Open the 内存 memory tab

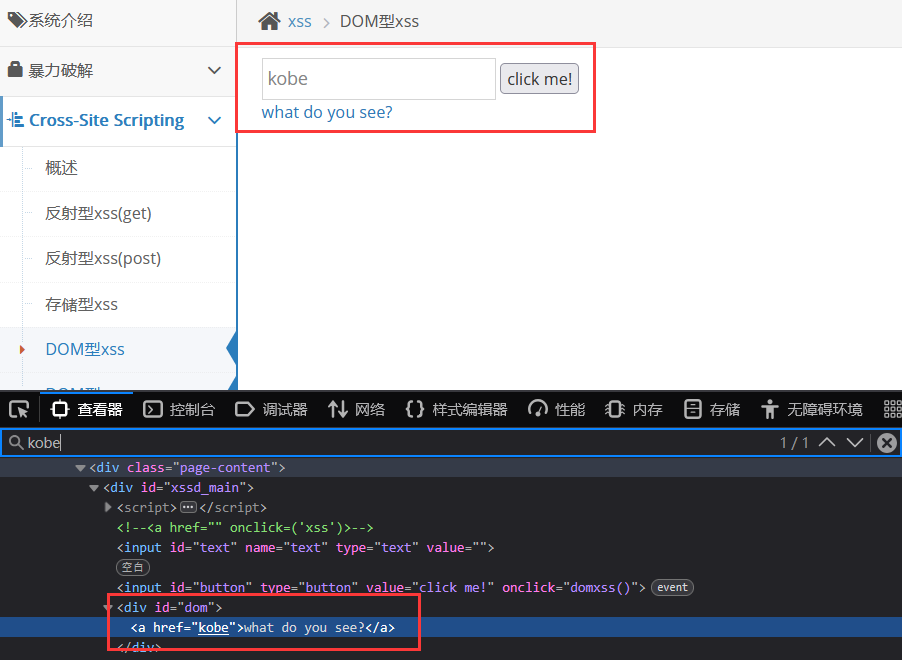[x=634, y=410]
